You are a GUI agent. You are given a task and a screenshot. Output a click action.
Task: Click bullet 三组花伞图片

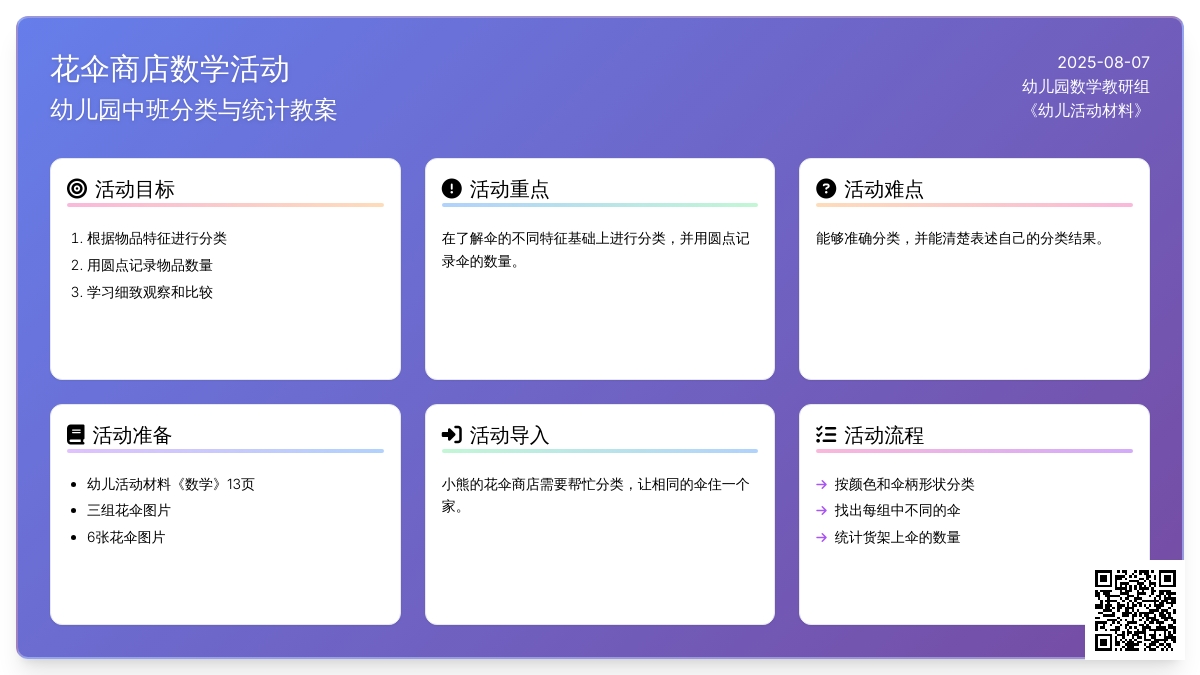pyautogui.click(x=129, y=510)
